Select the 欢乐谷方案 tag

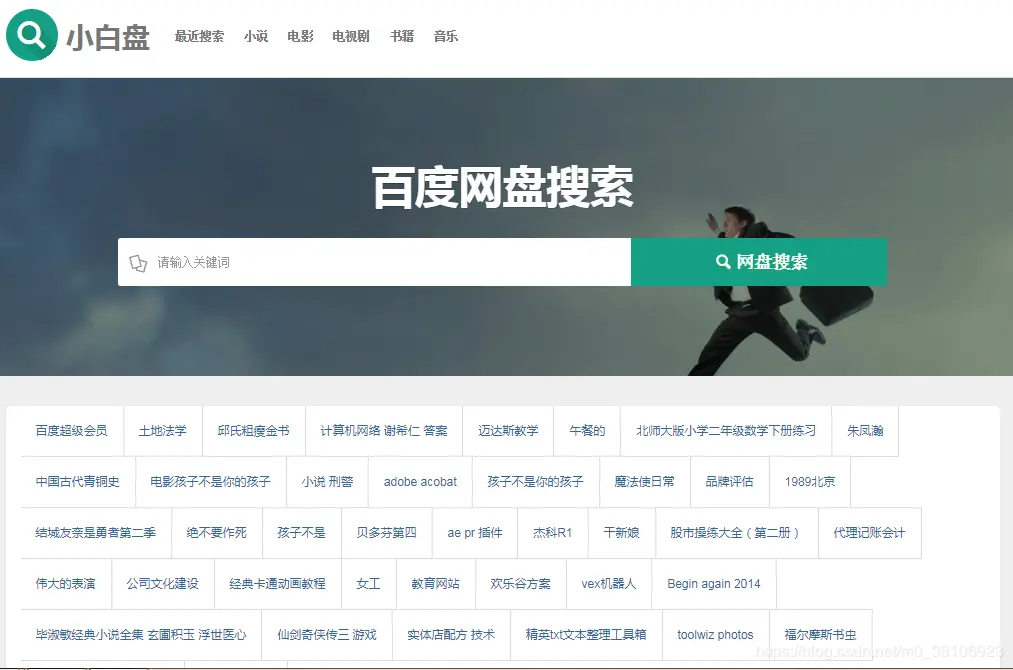pyautogui.click(x=521, y=584)
